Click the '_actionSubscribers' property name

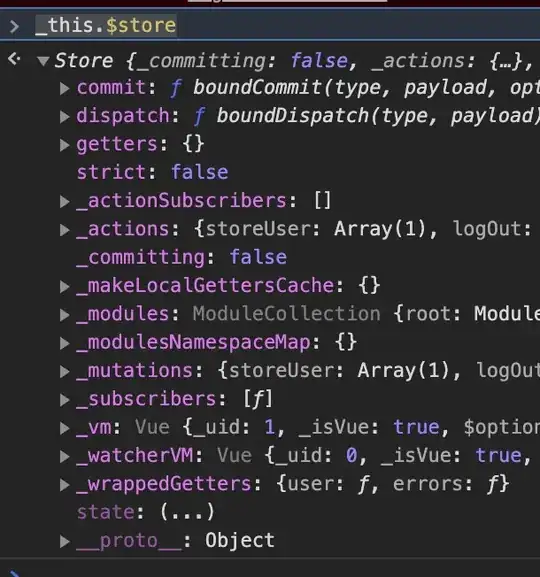(x=181, y=201)
